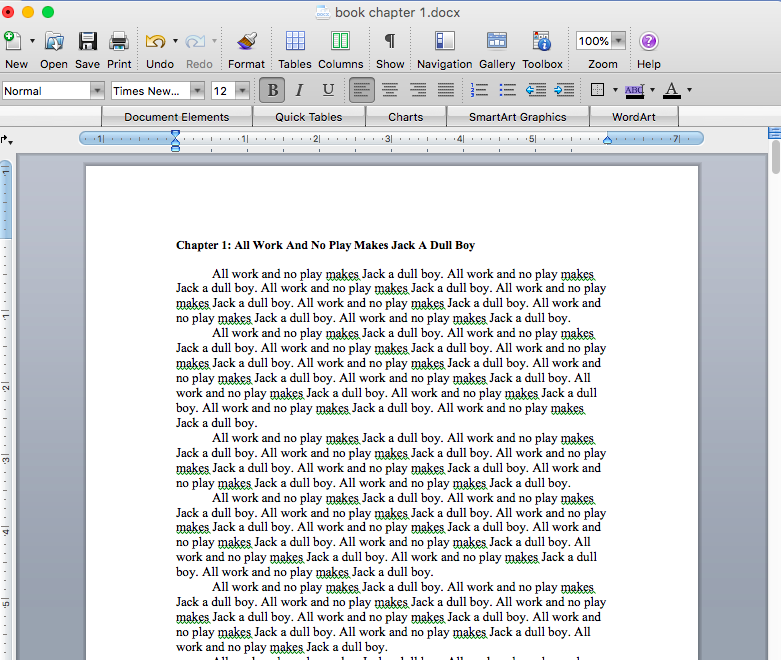Click the Undo arrow icon
Image resolution: width=781 pixels, height=660 pixels.
coord(156,41)
